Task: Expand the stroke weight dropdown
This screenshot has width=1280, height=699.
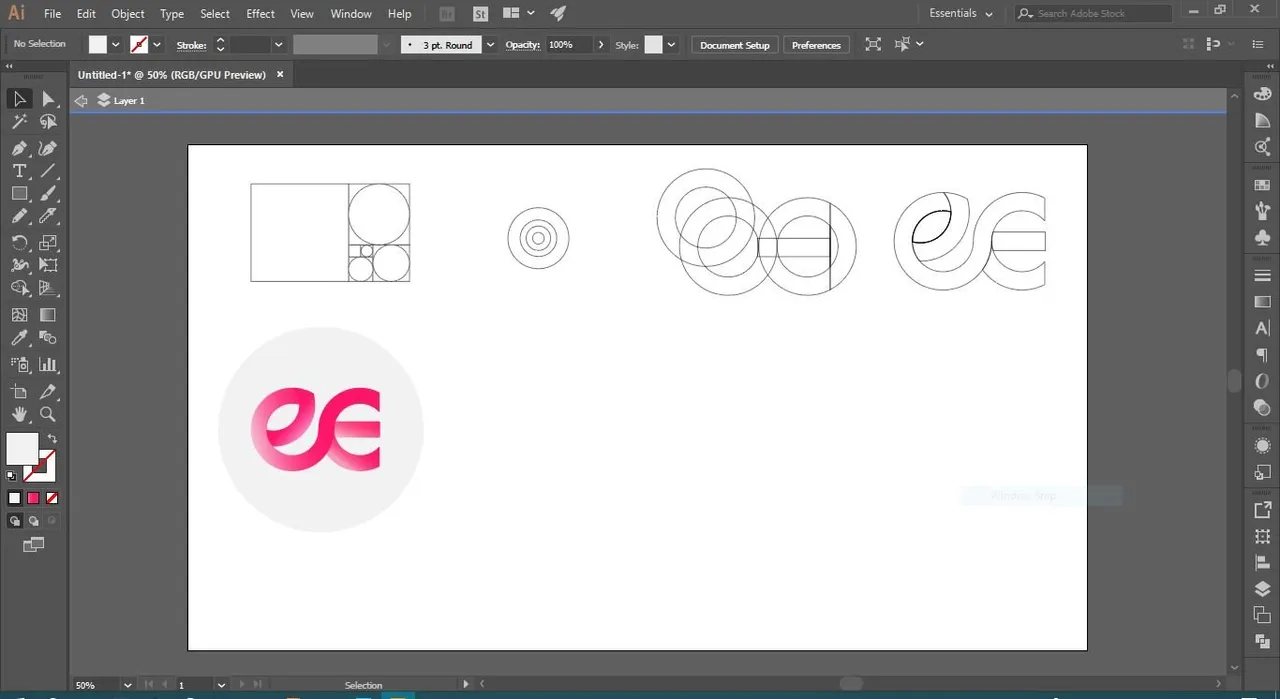Action: tap(279, 45)
